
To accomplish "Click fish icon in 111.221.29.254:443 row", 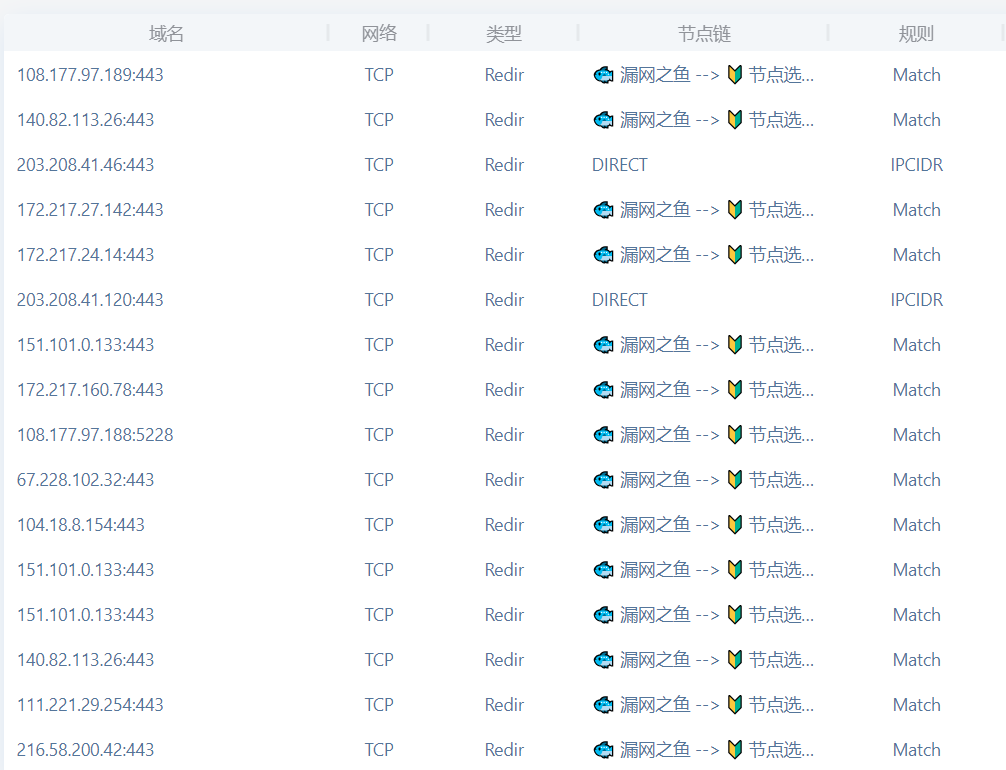I will pyautogui.click(x=603, y=705).
